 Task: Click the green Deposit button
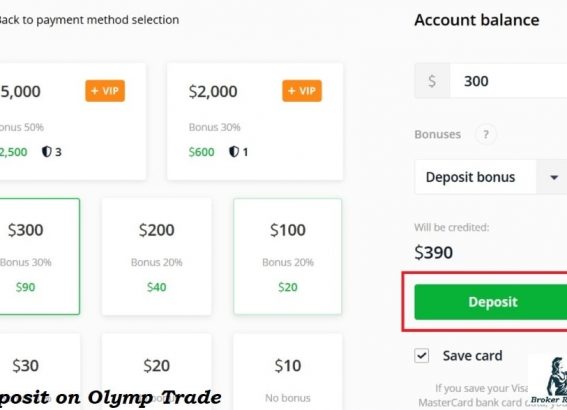point(491,302)
